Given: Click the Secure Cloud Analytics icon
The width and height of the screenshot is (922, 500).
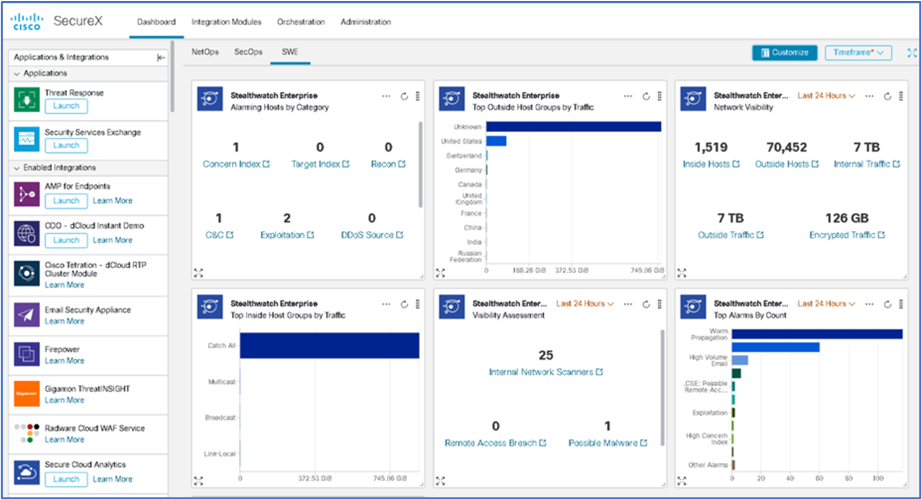Looking at the screenshot, I should pyautogui.click(x=26, y=472).
